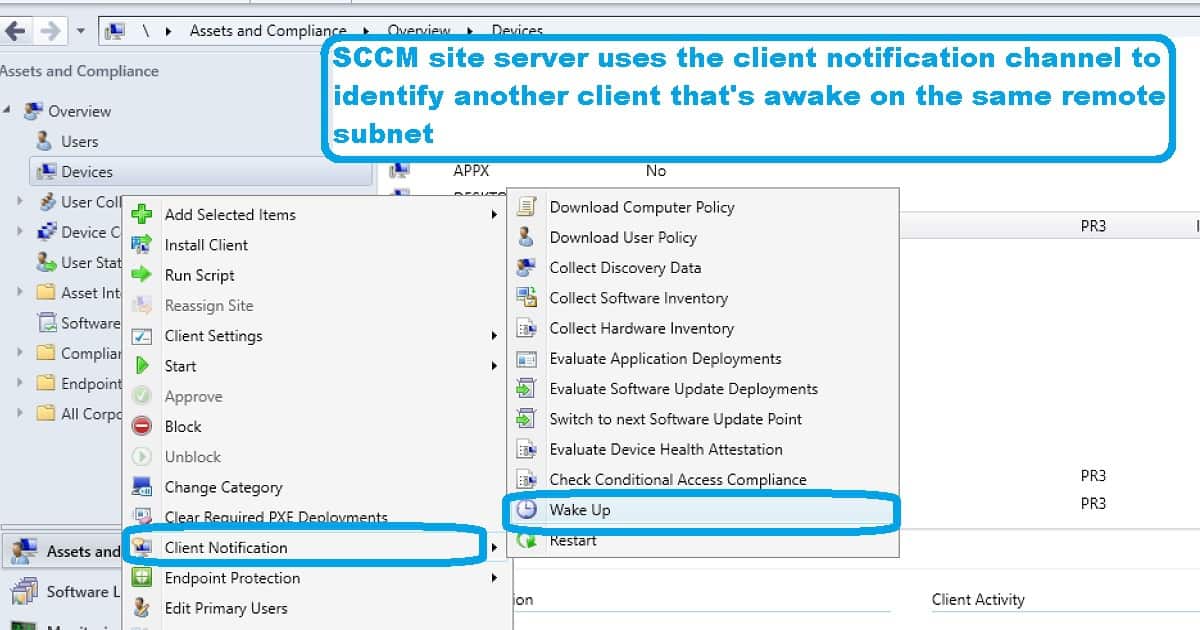Viewport: 1200px width, 630px height.
Task: Expand the Device Collections node
Action: click(x=20, y=231)
